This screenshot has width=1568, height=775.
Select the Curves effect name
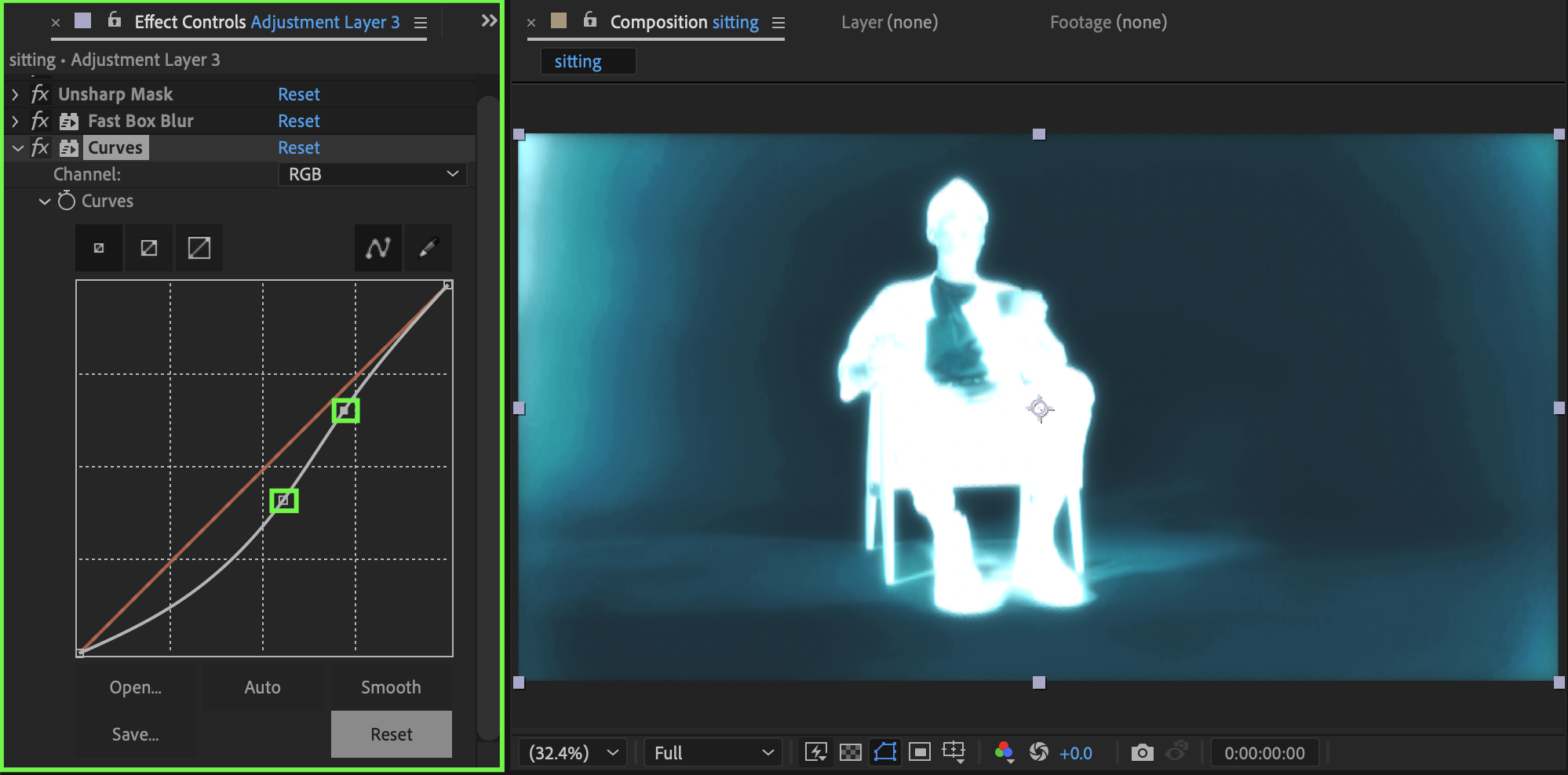[115, 147]
